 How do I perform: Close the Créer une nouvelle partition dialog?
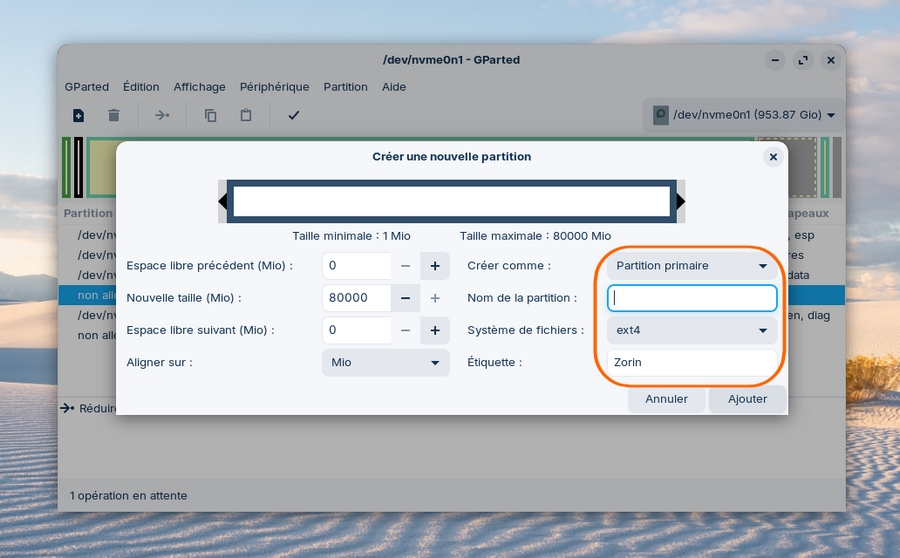point(772,157)
